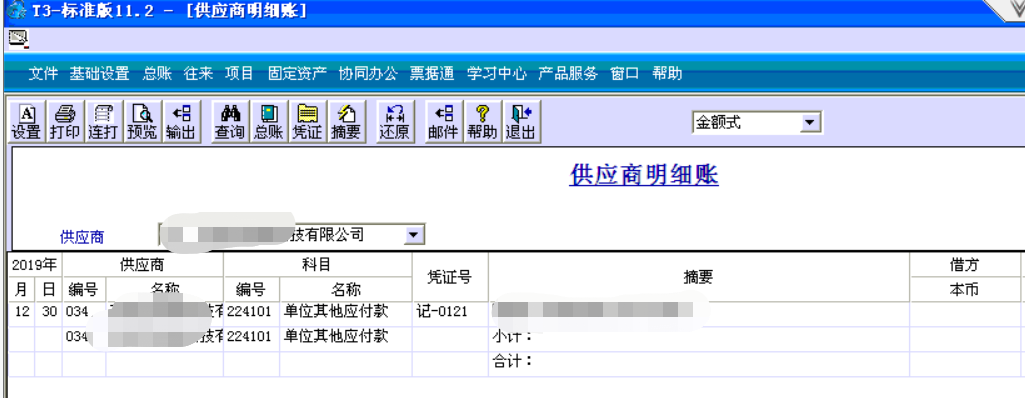Click the 摘要 column header in table
1025x398 pixels.
click(x=698, y=276)
